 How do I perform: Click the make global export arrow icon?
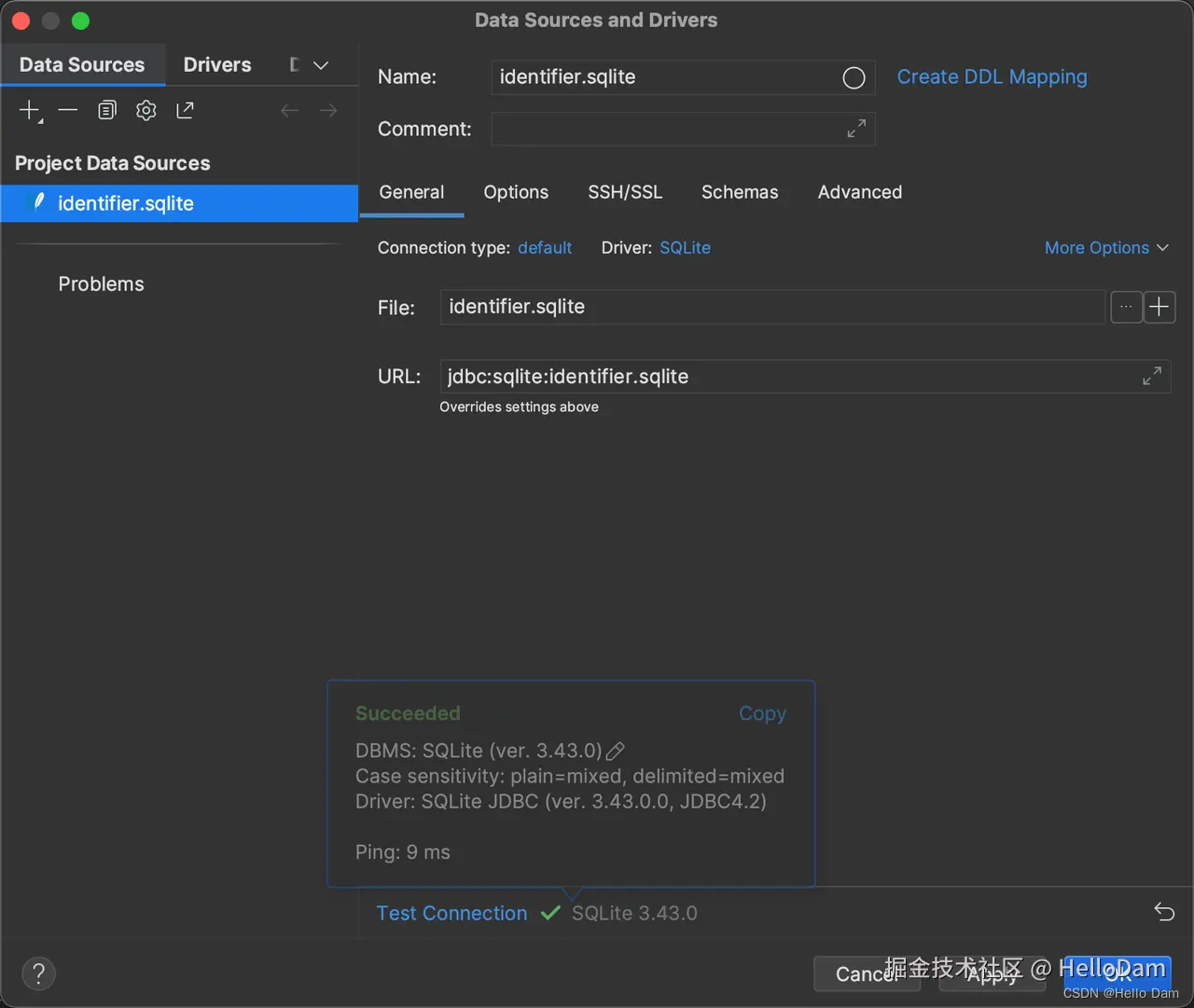coord(185,110)
